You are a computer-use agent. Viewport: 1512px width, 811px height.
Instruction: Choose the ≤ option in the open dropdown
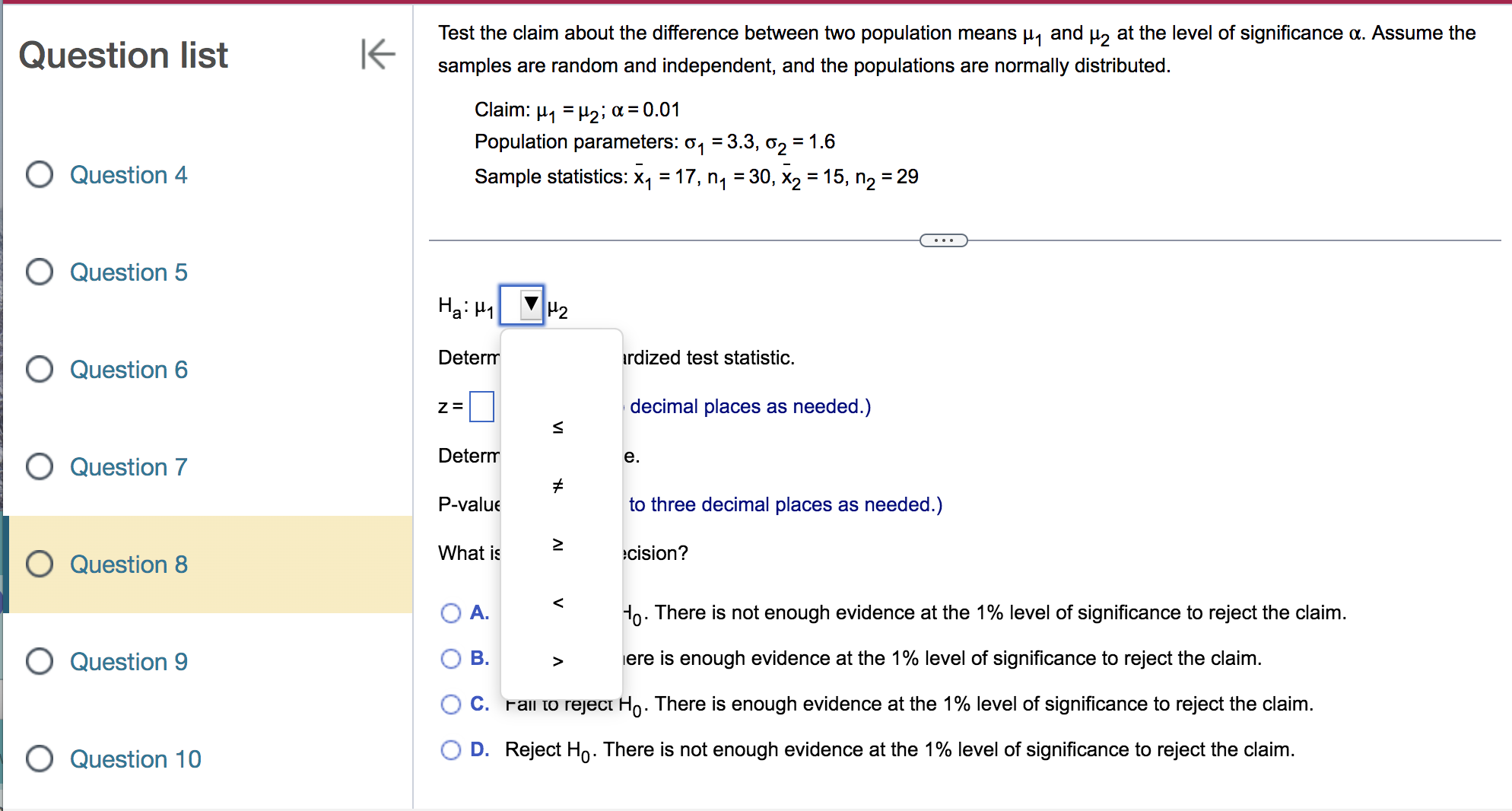pyautogui.click(x=559, y=427)
